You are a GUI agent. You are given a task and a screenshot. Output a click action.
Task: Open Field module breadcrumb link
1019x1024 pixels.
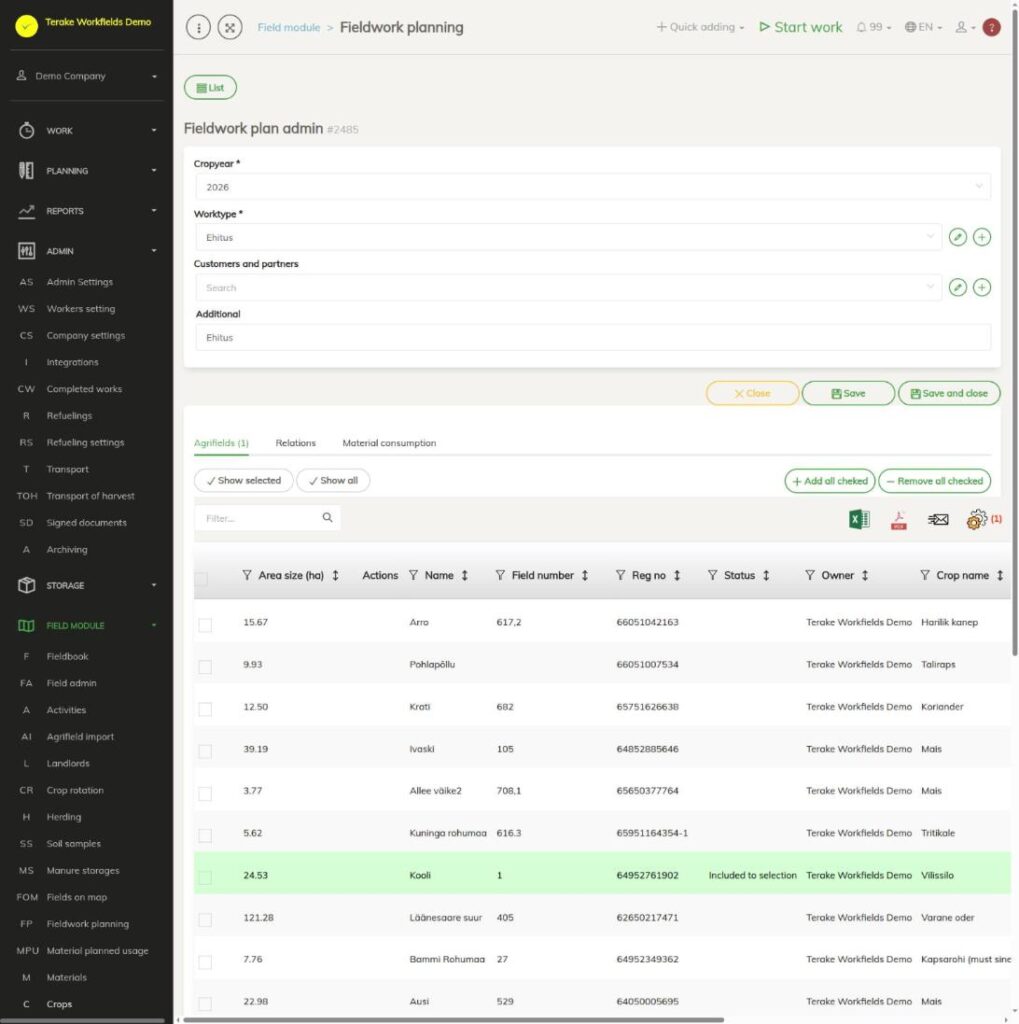(289, 27)
